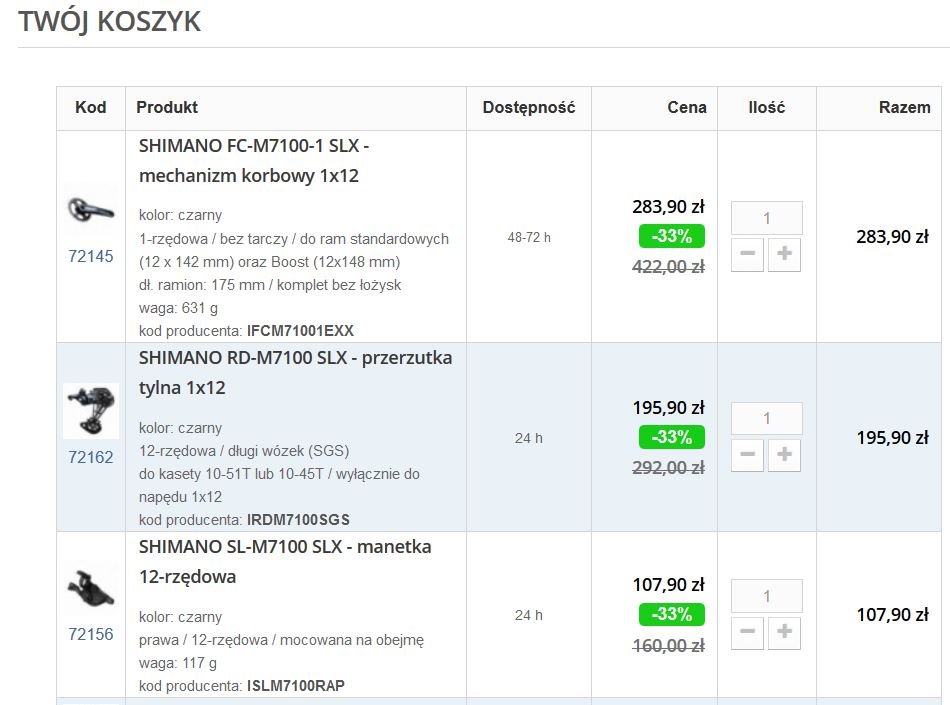Decrease quantity of SL-M7100 shifter

pos(747,632)
